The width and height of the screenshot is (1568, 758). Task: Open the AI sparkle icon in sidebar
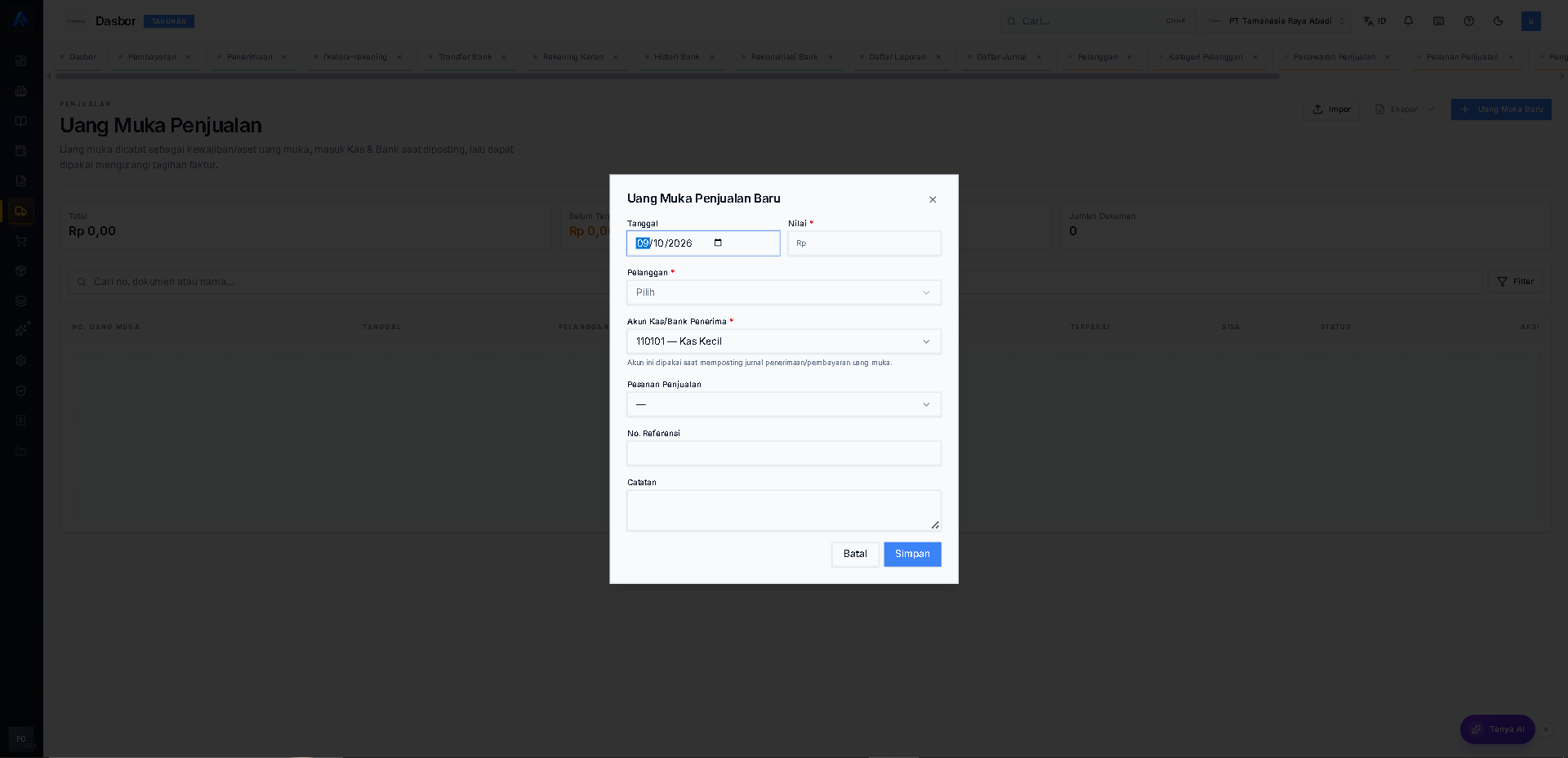[21, 330]
